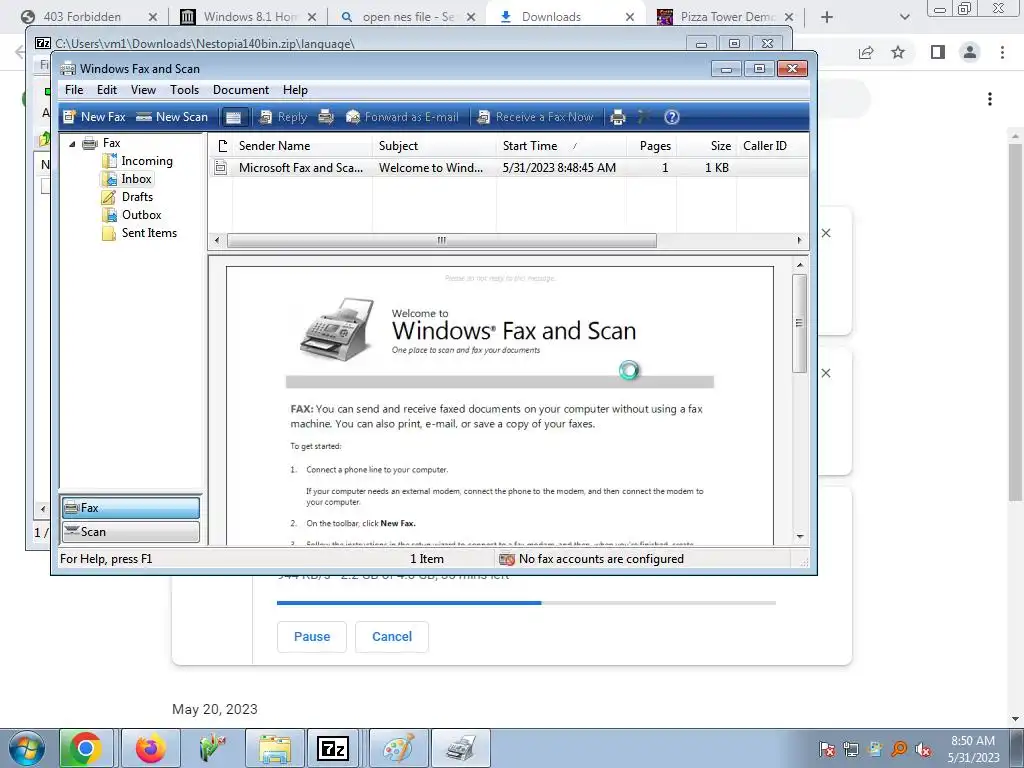Open the File menu in Fax and Scan
This screenshot has width=1024, height=768.
74,89
